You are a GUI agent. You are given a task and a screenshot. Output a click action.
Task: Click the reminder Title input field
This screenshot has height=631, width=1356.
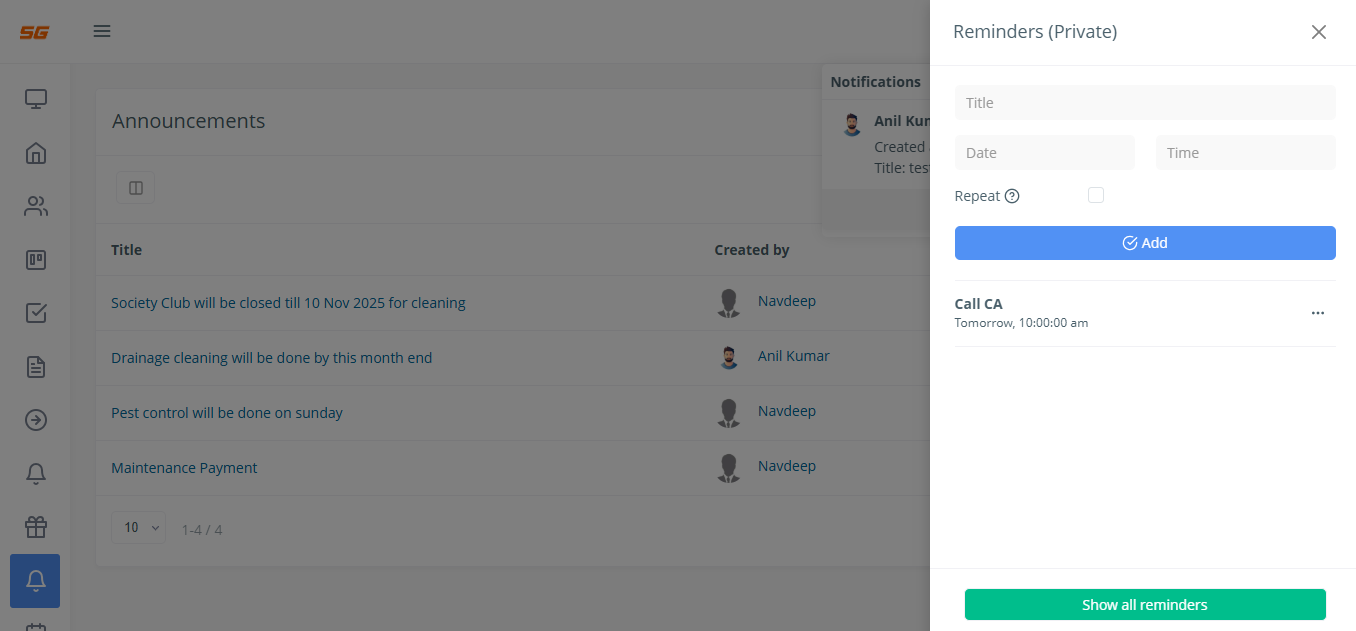1145,103
